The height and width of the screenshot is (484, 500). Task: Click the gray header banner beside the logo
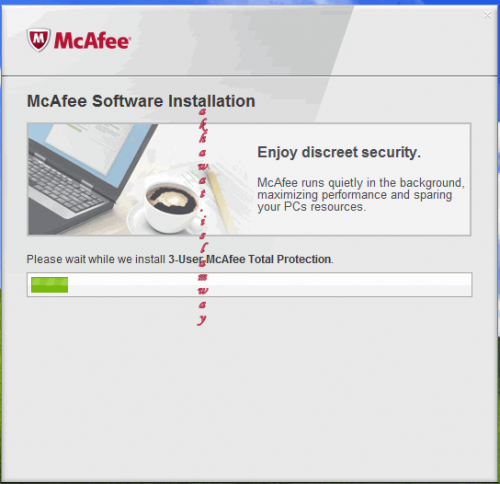[x=300, y=40]
